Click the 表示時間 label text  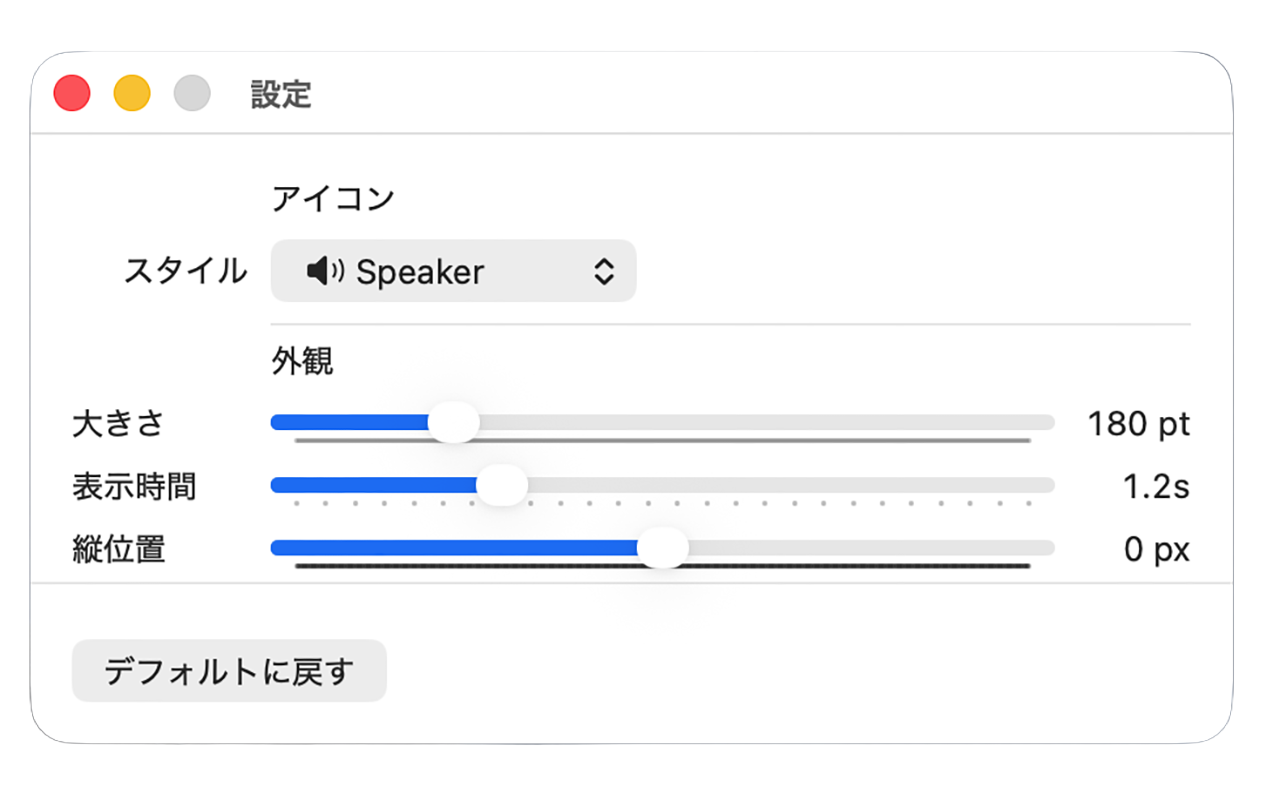(x=134, y=487)
